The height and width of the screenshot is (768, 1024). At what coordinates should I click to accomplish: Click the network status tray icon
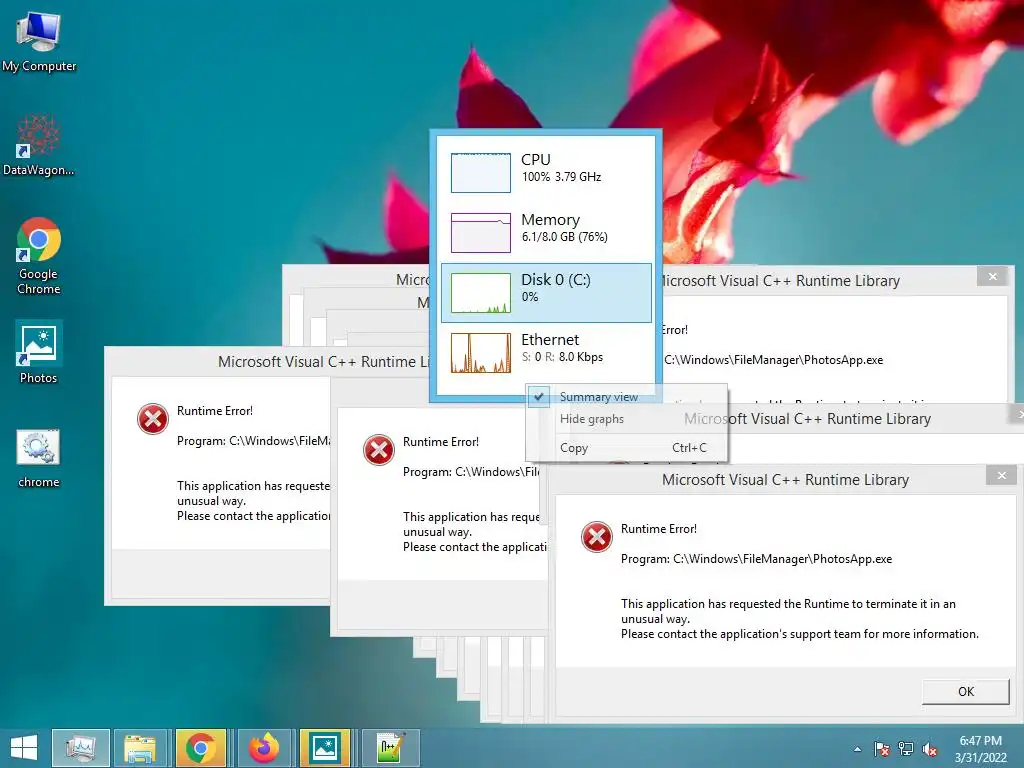[906, 749]
